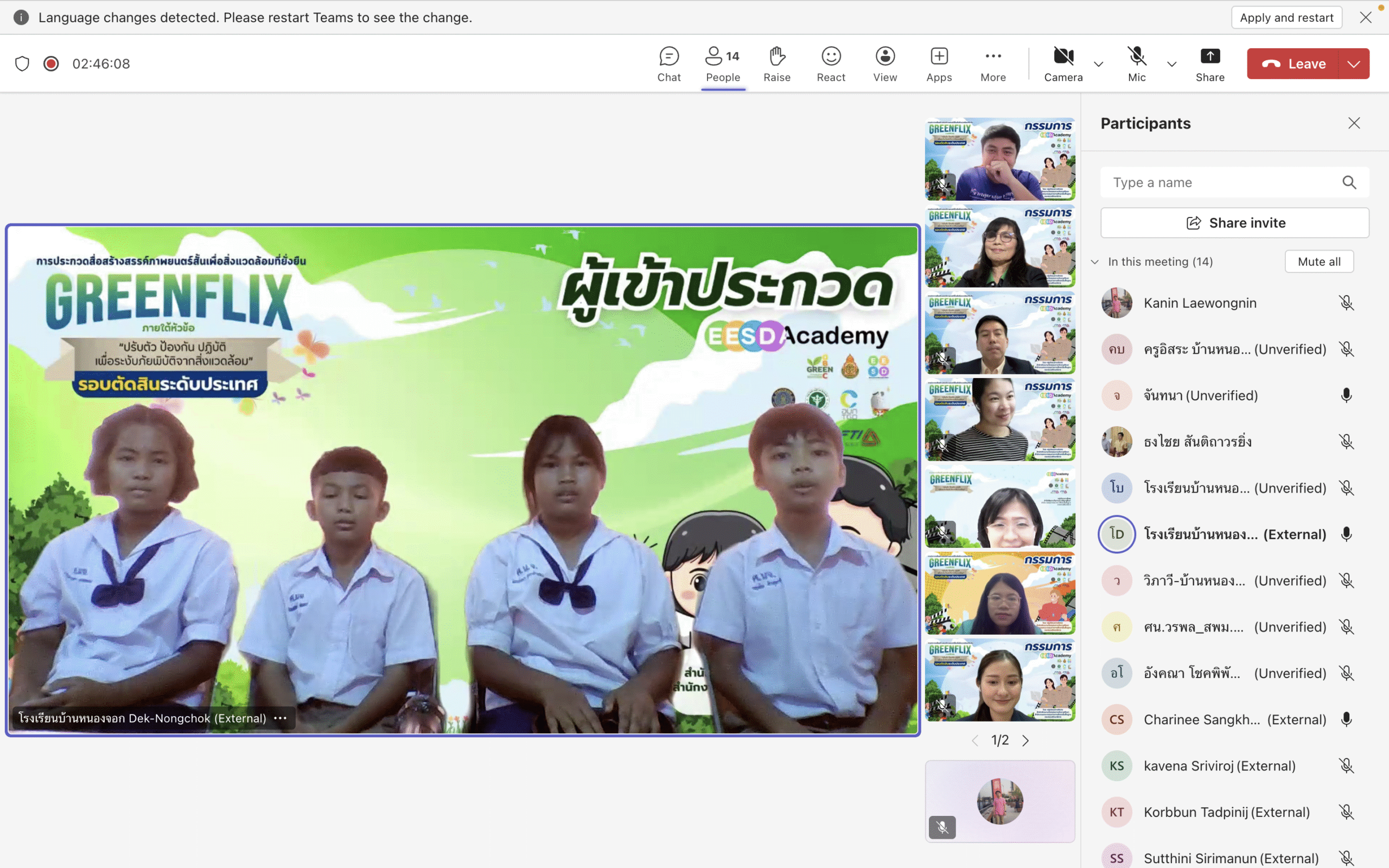Toggle Korbbun Tadpinij mic icon
This screenshot has height=868, width=1389.
click(x=1346, y=812)
